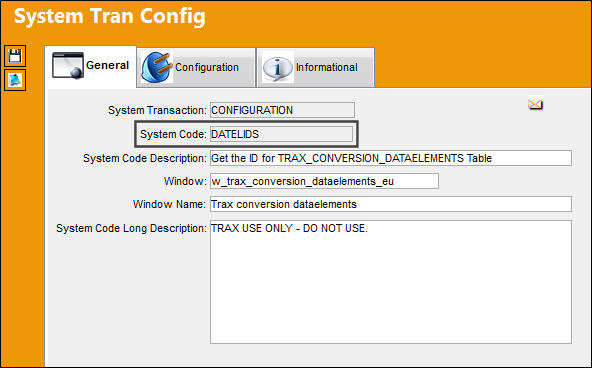Click the System Tran Config title
Image resolution: width=592 pixels, height=368 pixels.
pos(110,17)
